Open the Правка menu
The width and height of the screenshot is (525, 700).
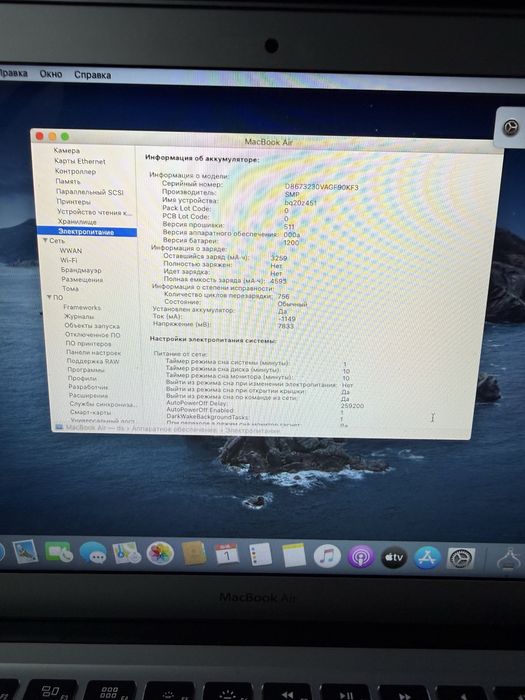click(13, 73)
